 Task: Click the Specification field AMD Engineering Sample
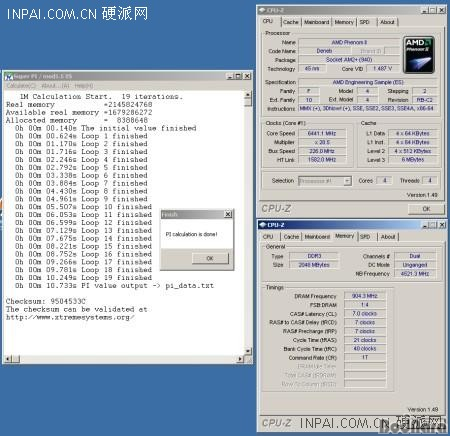368,82
